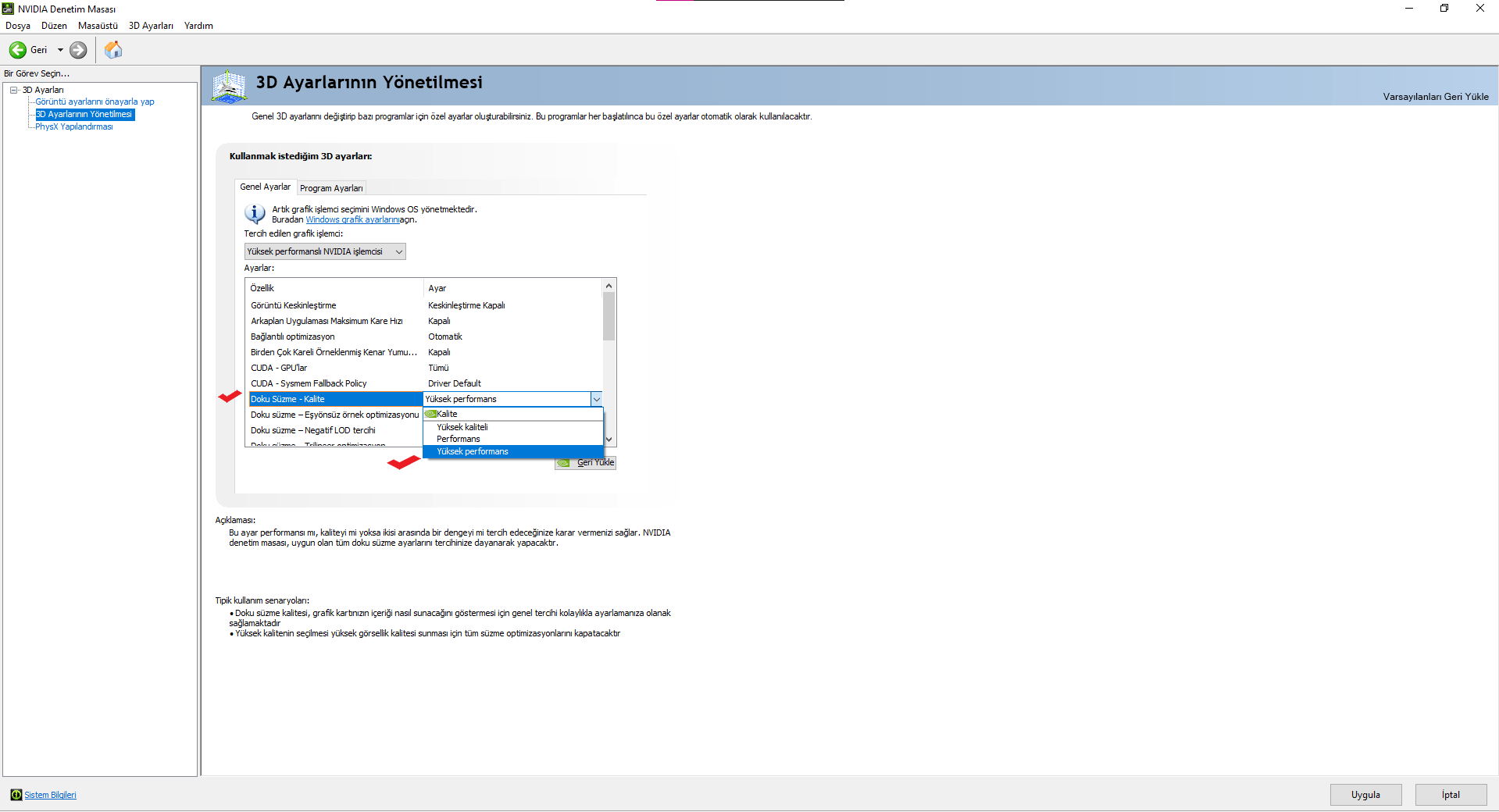Click the Otomatik value for Bağlantılı optimizasyon
The width and height of the screenshot is (1499, 812).
click(445, 337)
